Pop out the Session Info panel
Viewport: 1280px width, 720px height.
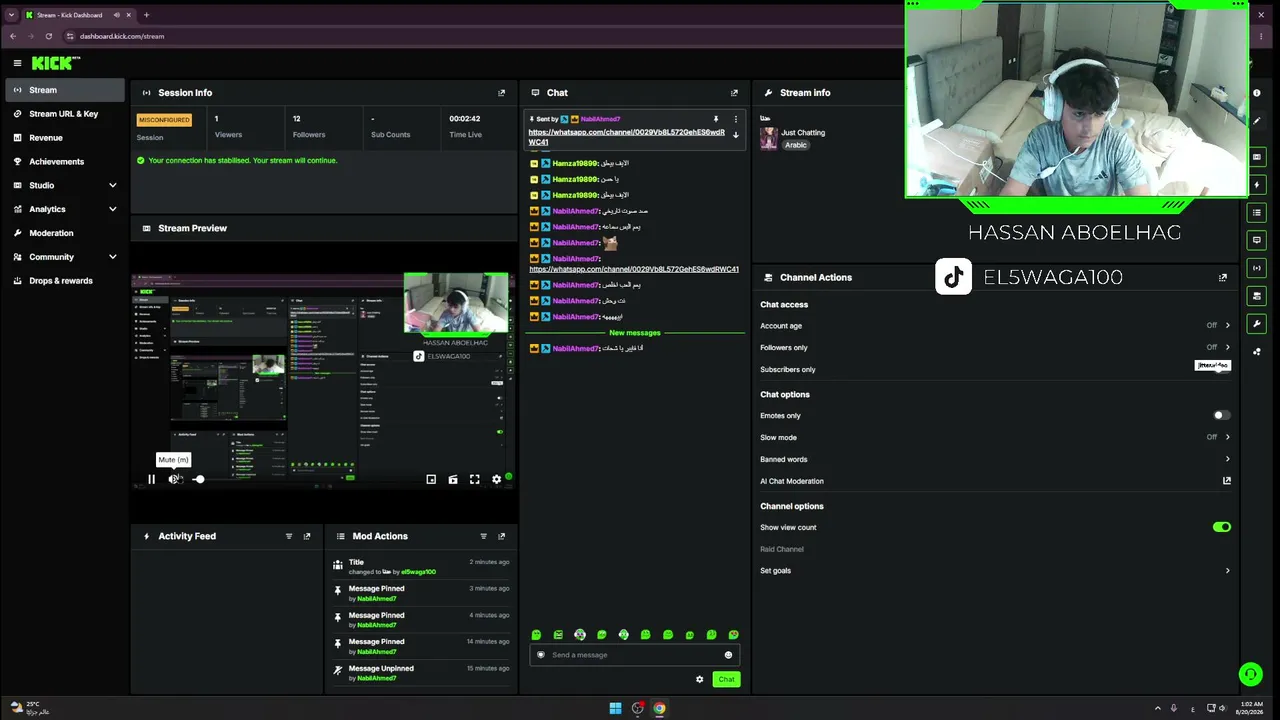click(502, 93)
